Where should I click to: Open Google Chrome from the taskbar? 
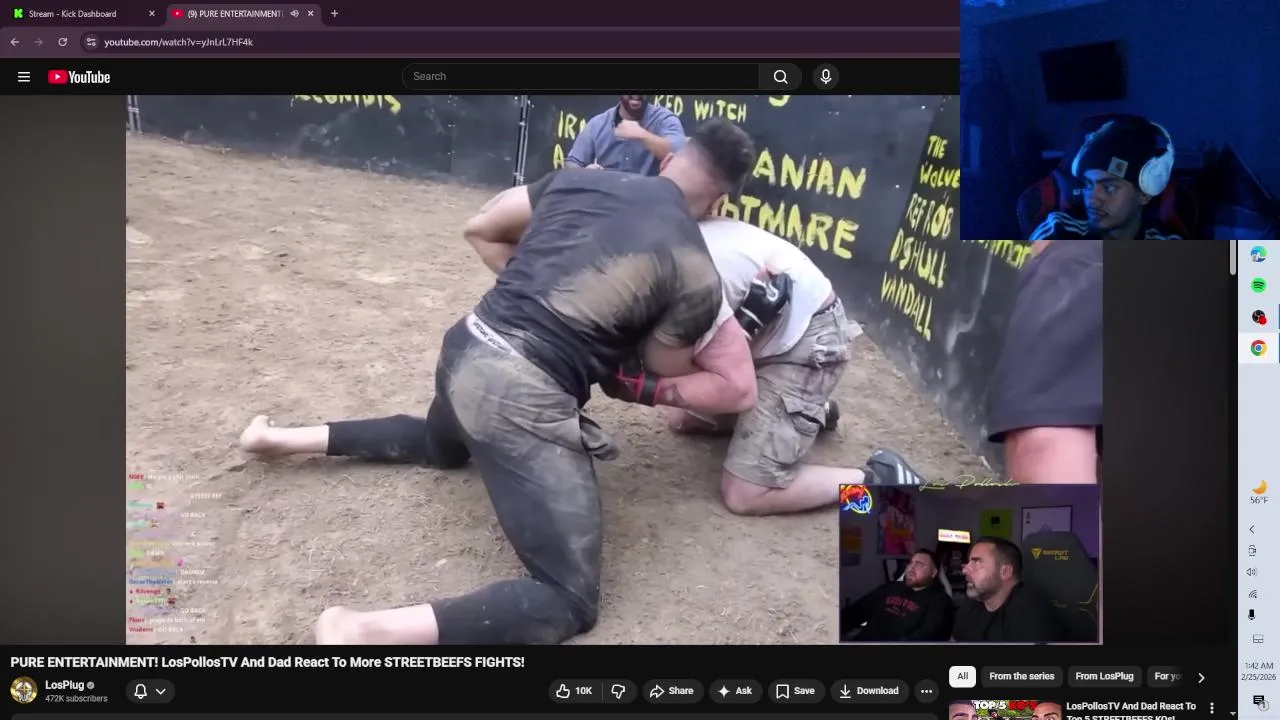(x=1258, y=348)
